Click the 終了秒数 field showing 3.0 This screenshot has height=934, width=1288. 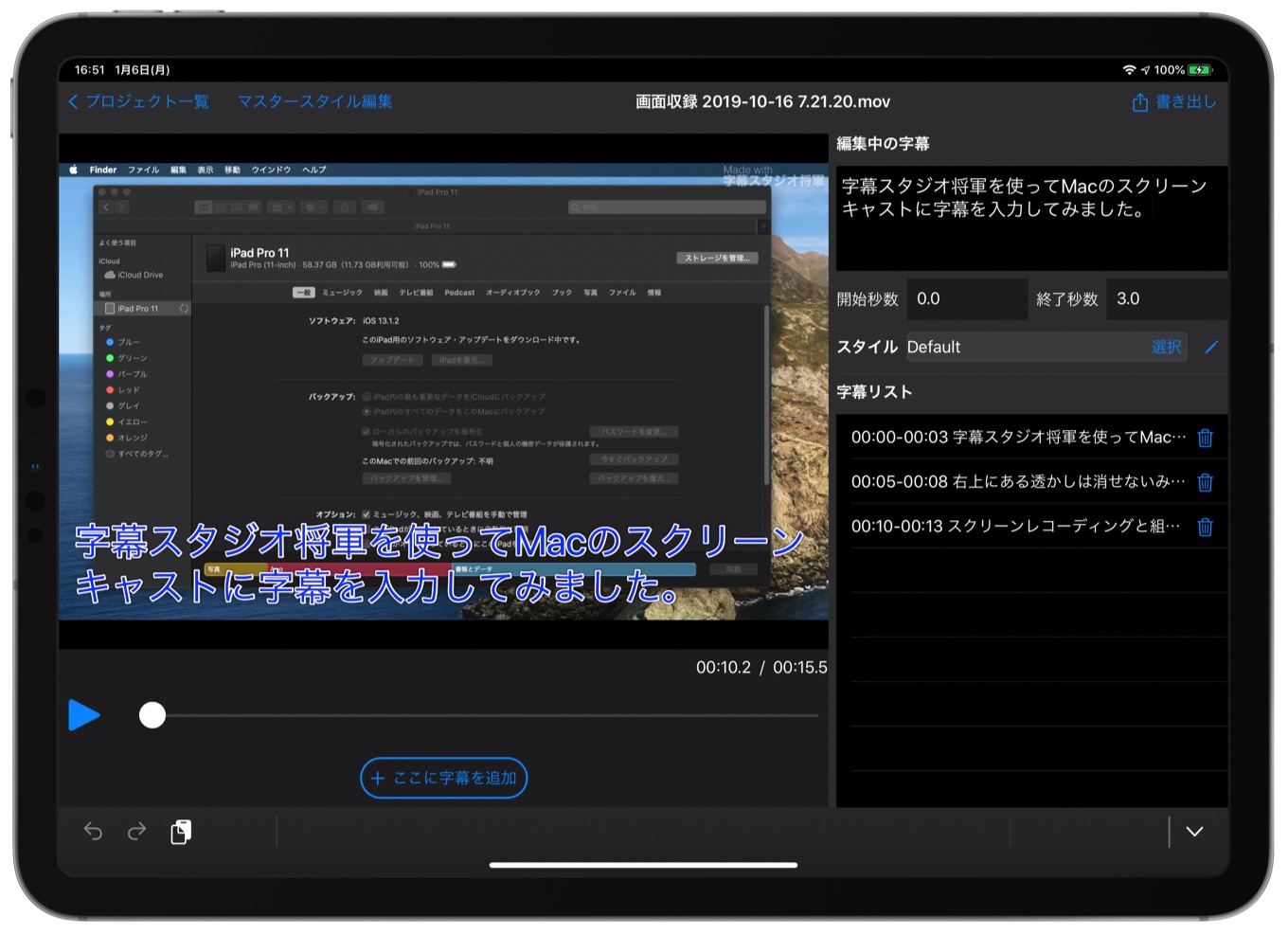tap(1167, 299)
